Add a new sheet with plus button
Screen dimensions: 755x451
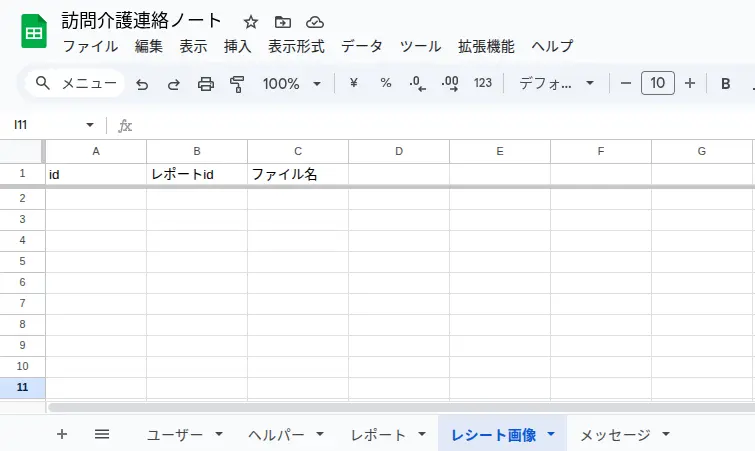pos(62,434)
